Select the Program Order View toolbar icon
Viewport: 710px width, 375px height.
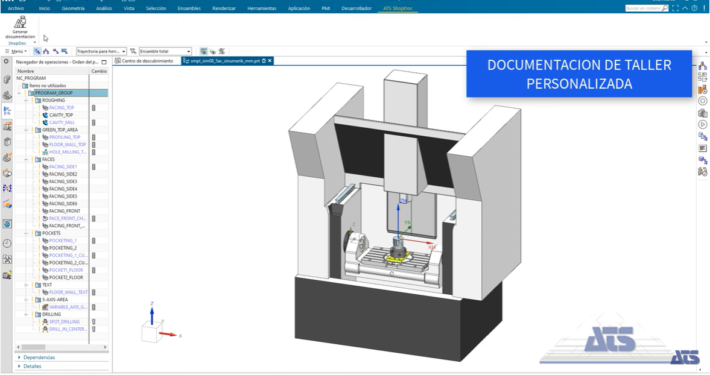(38, 51)
